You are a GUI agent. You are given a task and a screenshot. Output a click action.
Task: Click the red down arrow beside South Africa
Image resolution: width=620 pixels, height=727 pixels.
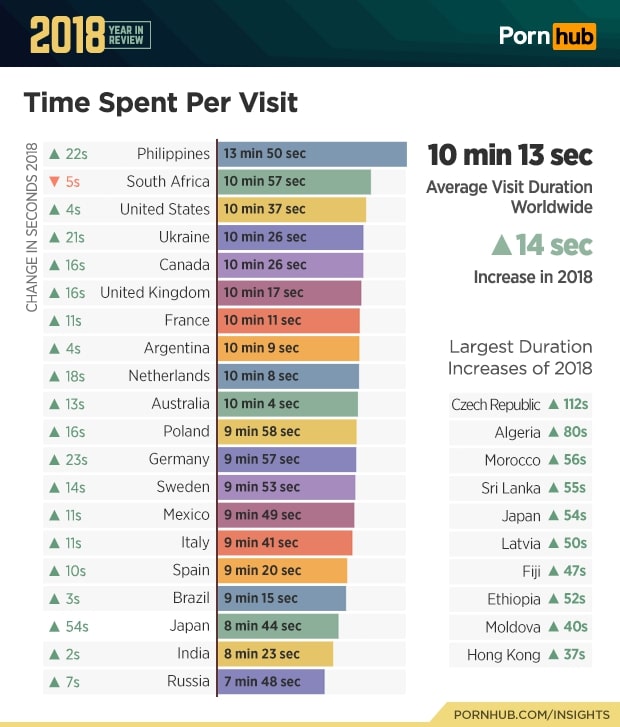[x=55, y=182]
